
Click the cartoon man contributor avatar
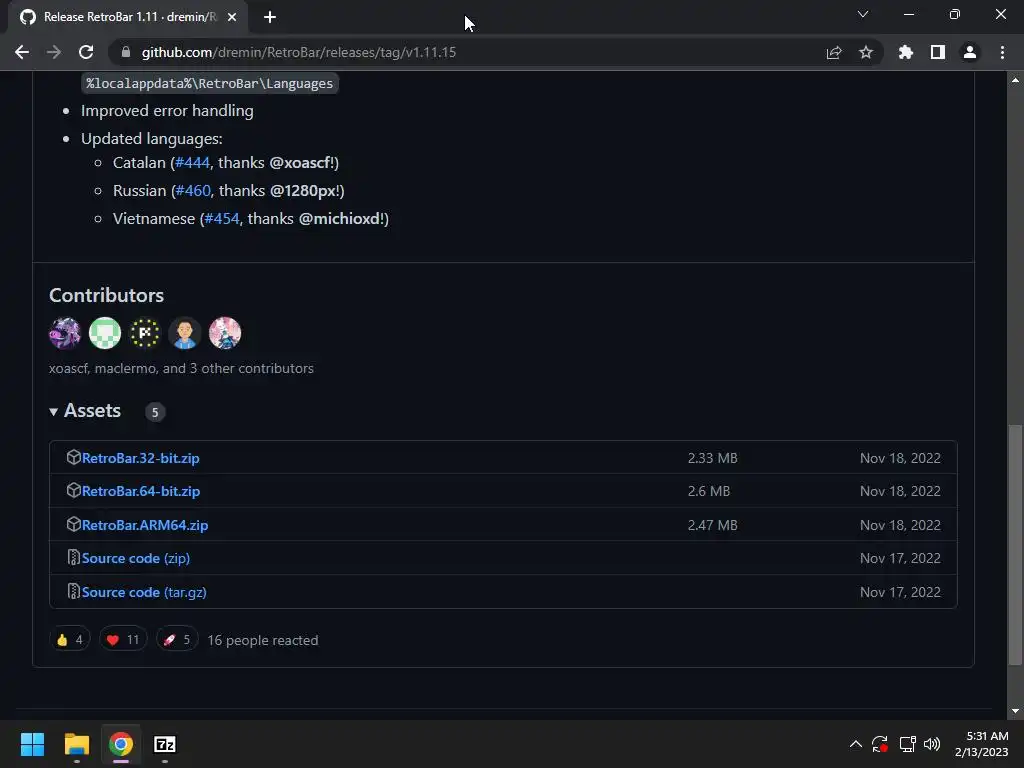coord(185,333)
